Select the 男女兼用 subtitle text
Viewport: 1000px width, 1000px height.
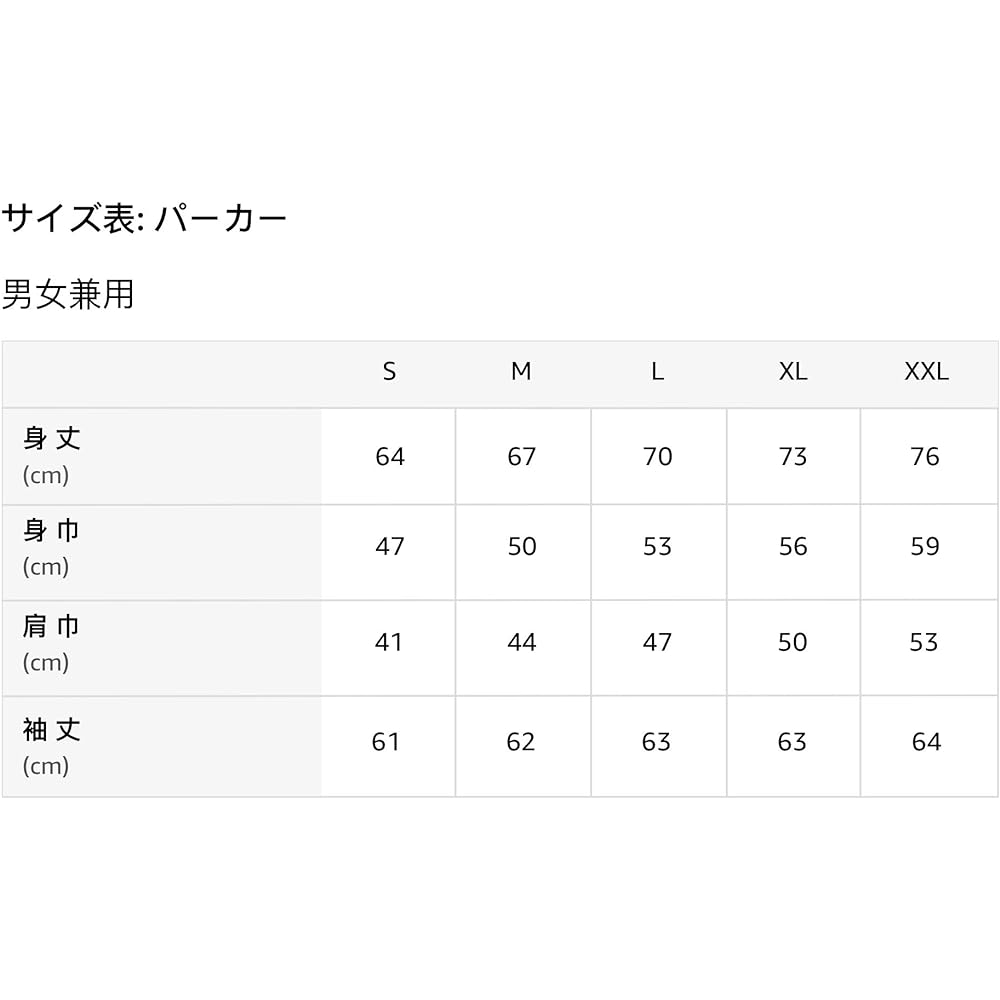point(68,294)
